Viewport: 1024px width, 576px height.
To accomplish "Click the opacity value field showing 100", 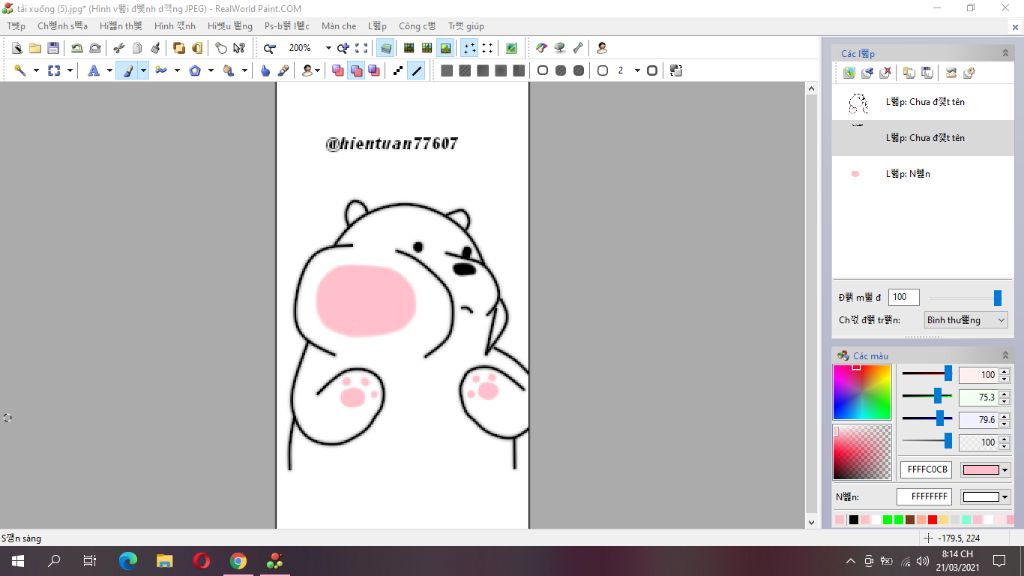I will (x=904, y=297).
